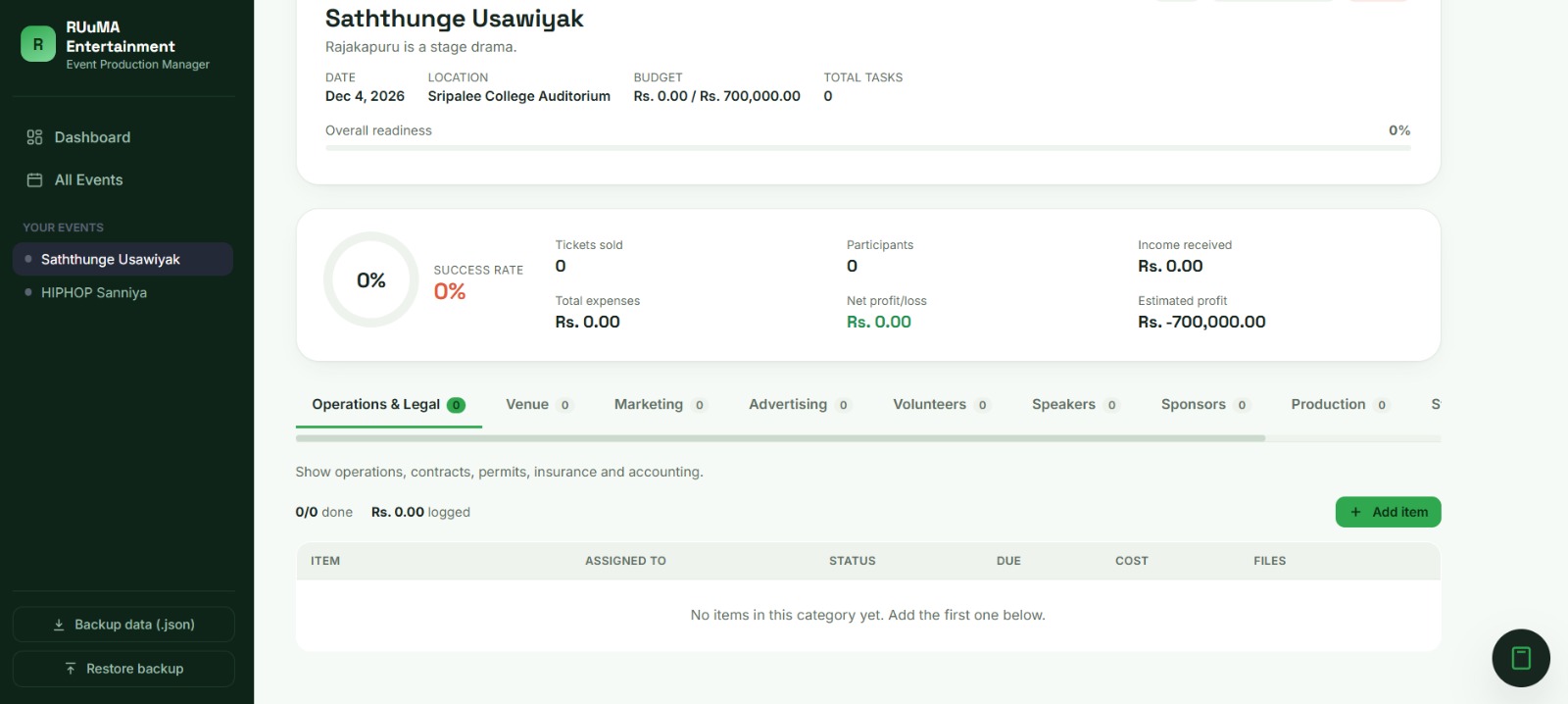Open the floating clipboard button
This screenshot has height=704, width=1568.
click(x=1521, y=658)
